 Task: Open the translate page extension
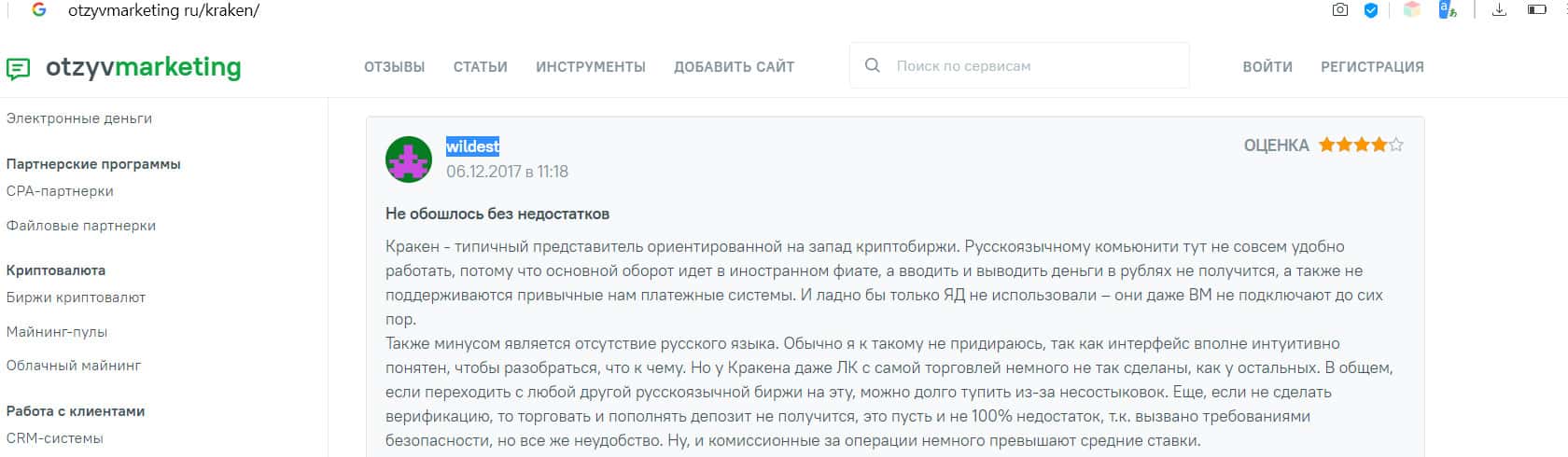point(1448,10)
